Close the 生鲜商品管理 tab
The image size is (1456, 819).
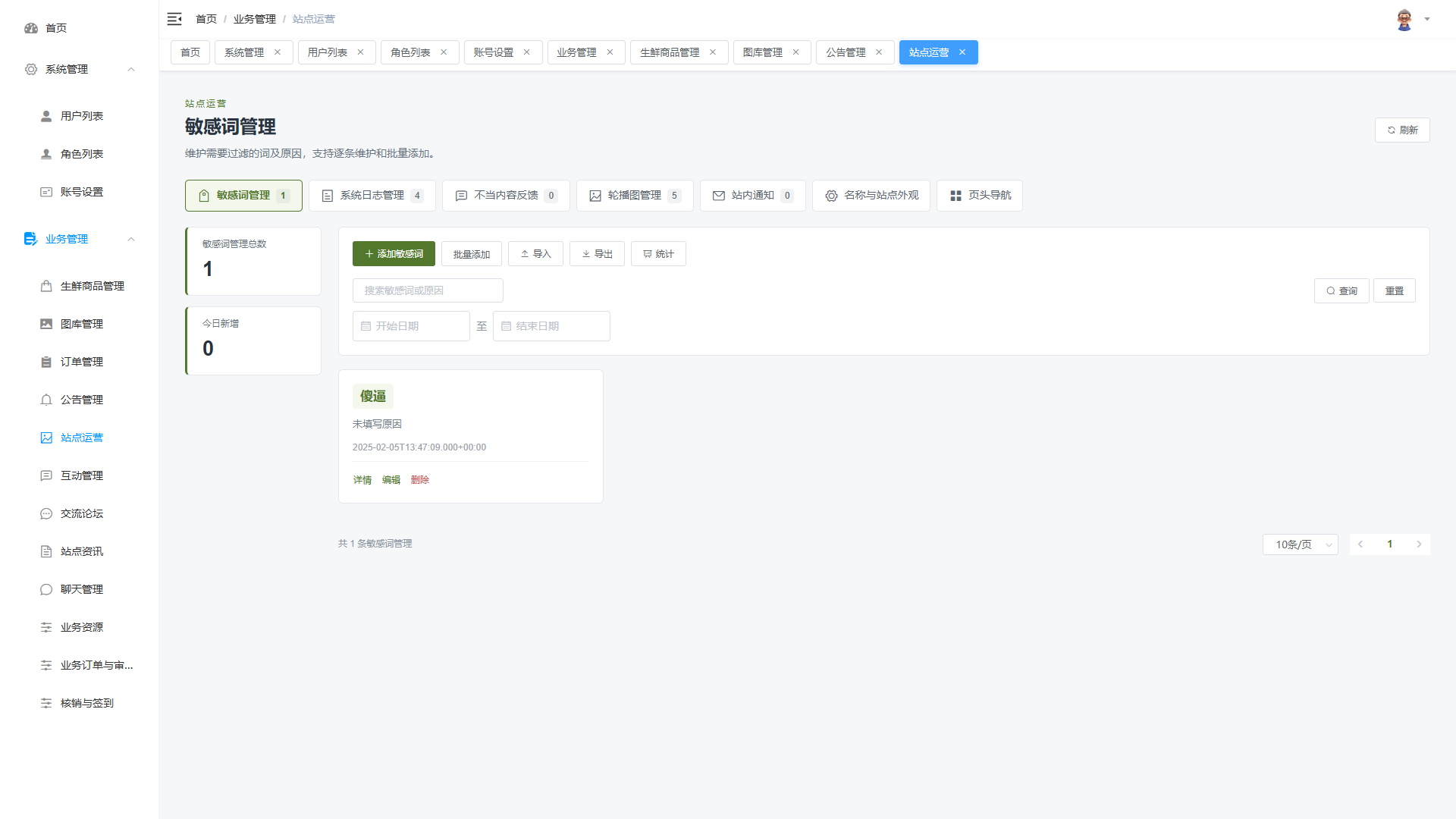click(713, 52)
